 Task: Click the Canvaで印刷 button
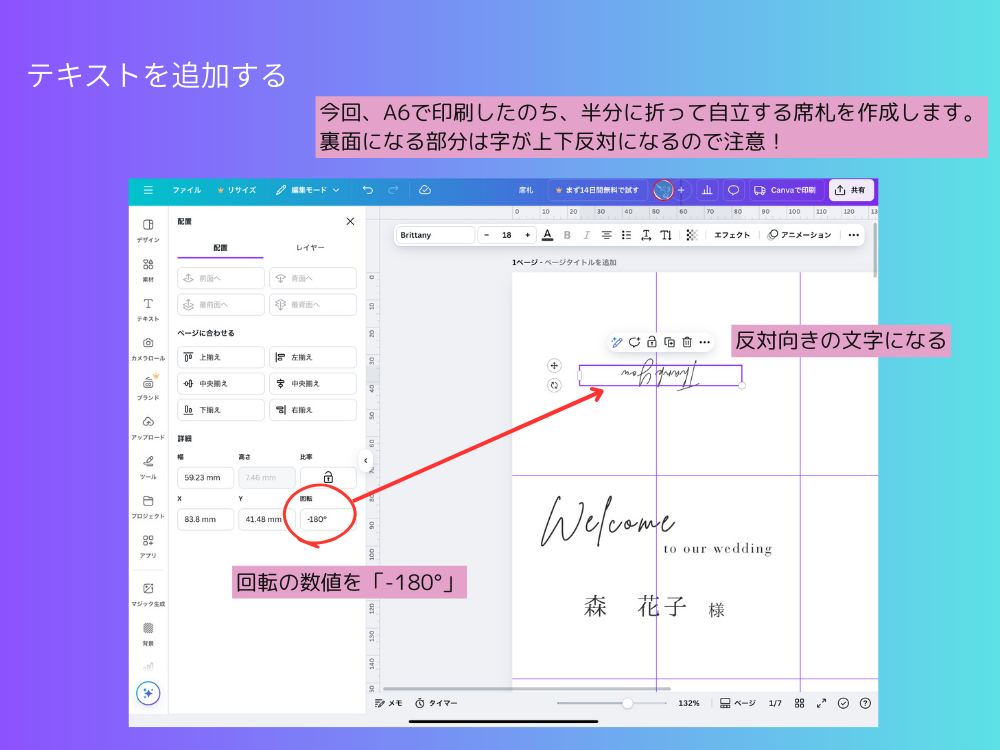[786, 190]
